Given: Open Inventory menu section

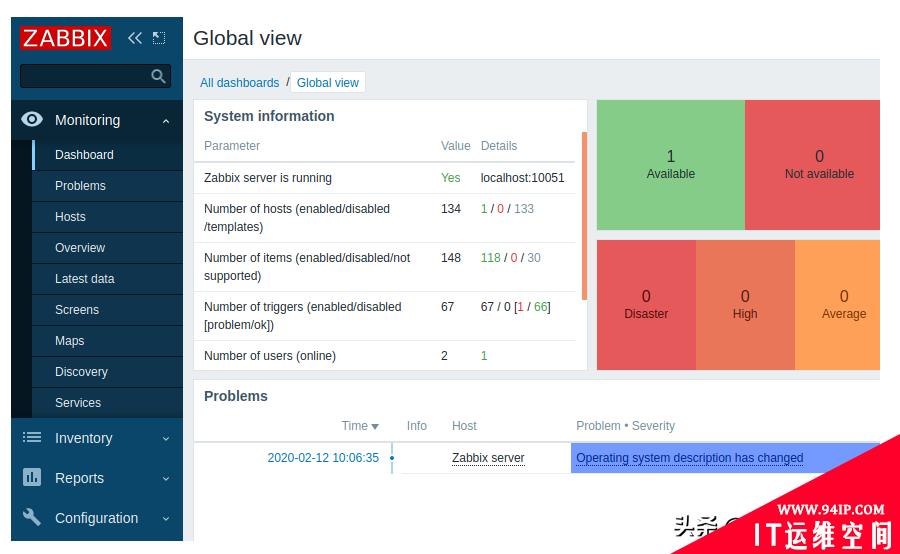Looking at the screenshot, I should coord(96,438).
